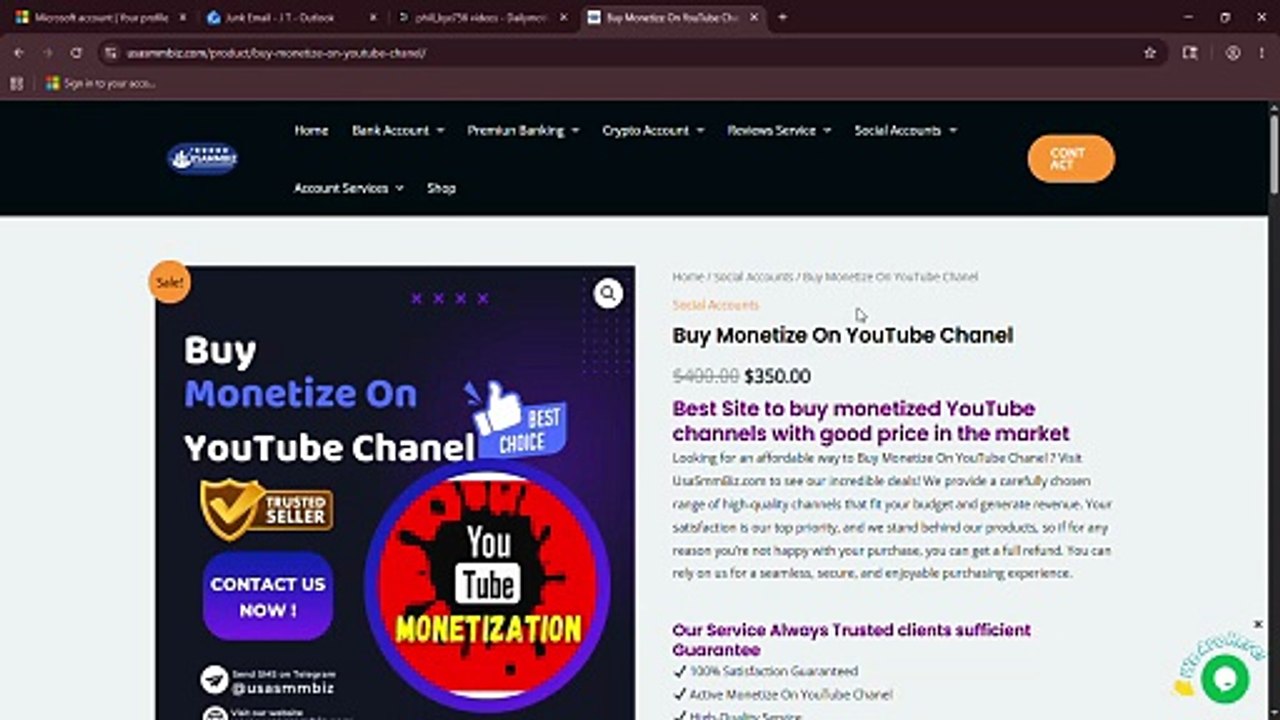Expand the Account Services menu
The image size is (1280, 720).
click(348, 188)
